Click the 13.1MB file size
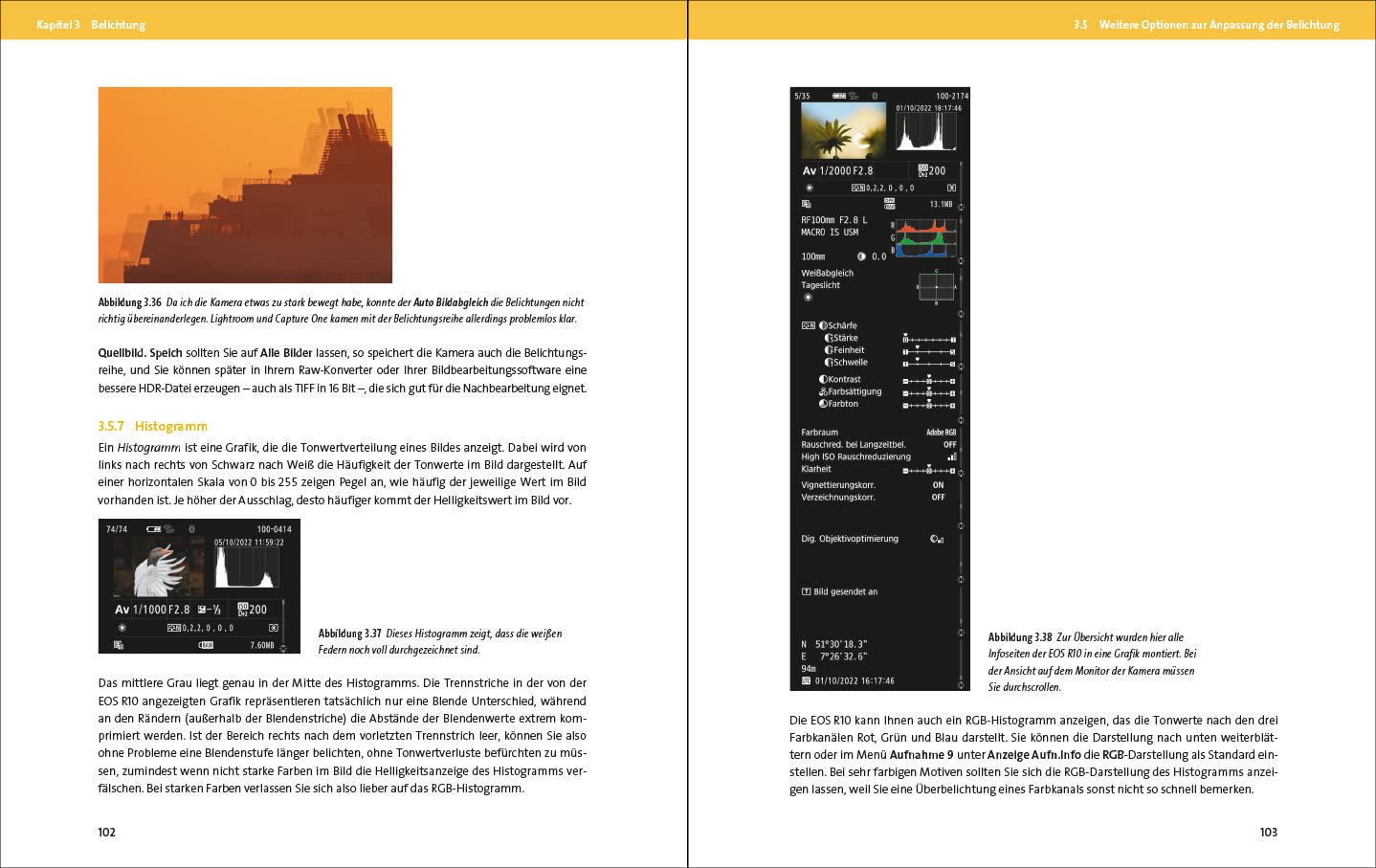Image resolution: width=1376 pixels, height=868 pixels. pos(942,204)
